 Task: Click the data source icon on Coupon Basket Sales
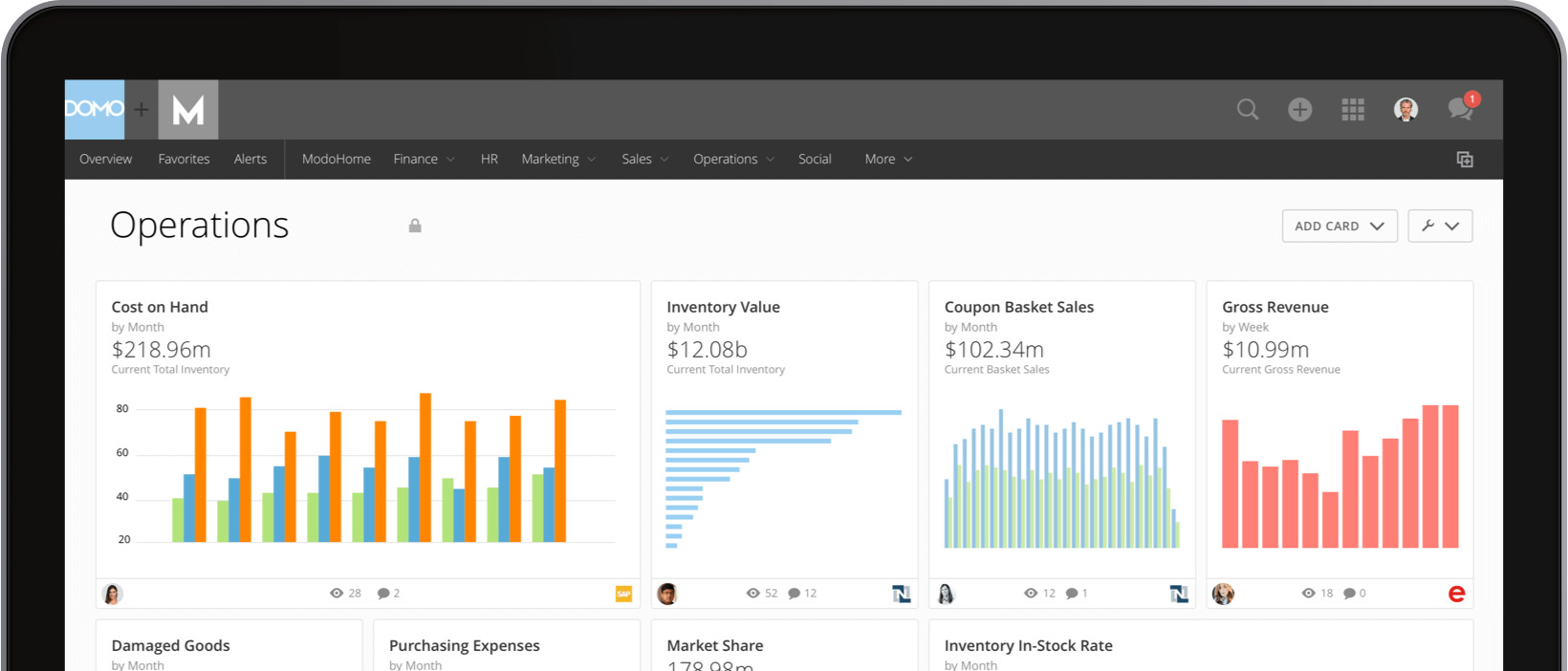(x=1179, y=594)
